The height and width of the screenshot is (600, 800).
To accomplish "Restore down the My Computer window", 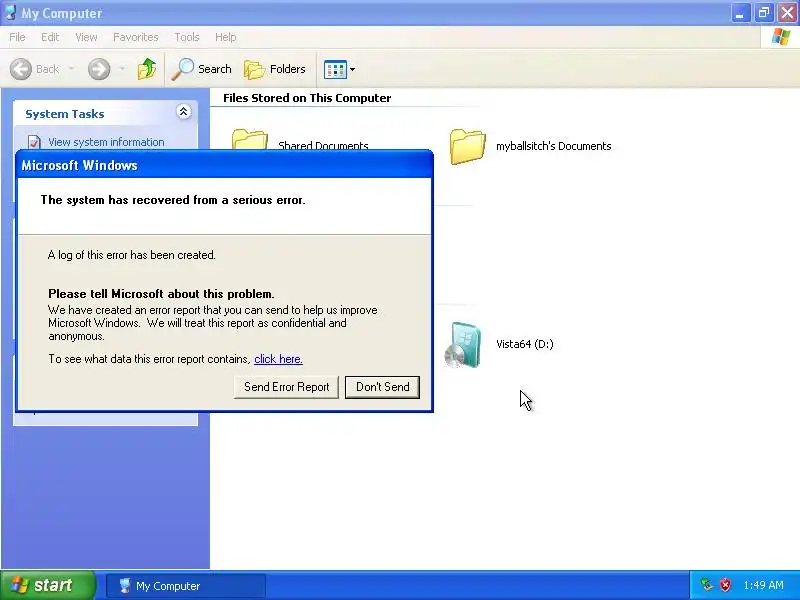I will (764, 13).
